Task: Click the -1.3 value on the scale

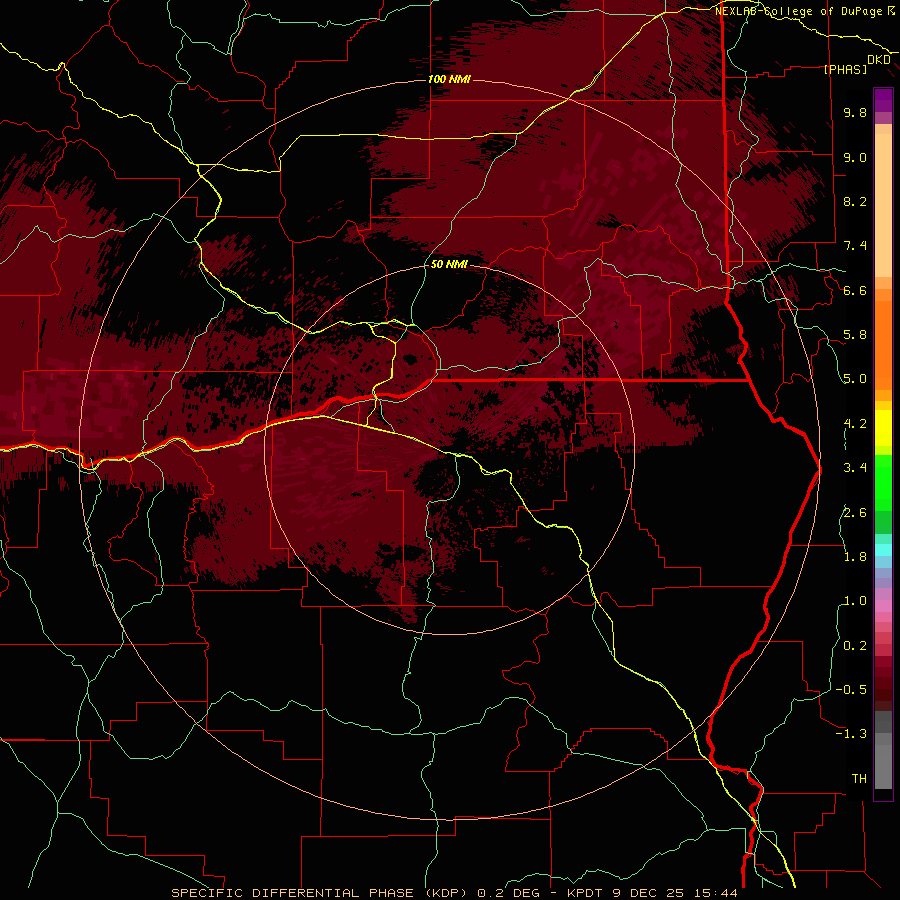Action: [x=851, y=734]
